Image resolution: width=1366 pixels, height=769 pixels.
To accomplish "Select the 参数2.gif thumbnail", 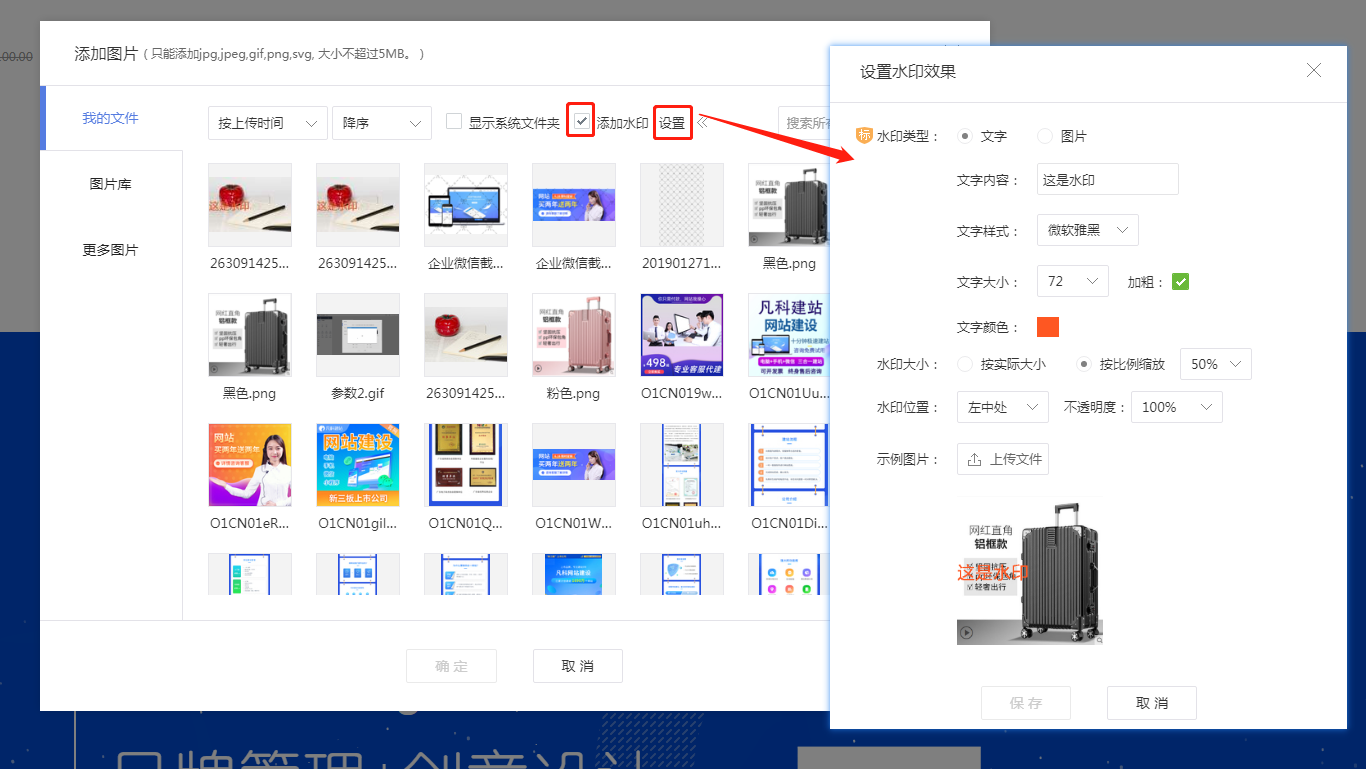I will (x=358, y=335).
